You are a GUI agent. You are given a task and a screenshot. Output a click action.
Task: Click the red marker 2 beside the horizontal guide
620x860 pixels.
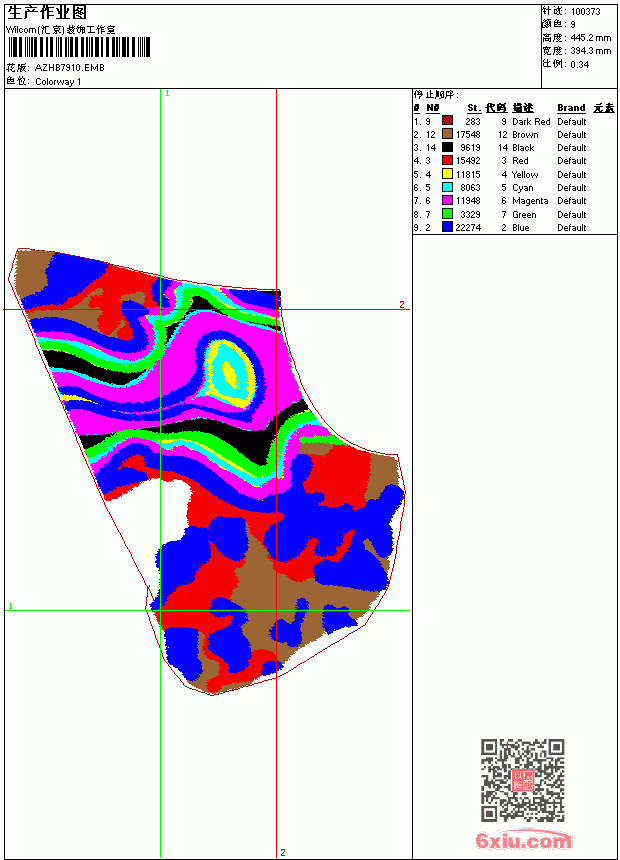(402, 304)
